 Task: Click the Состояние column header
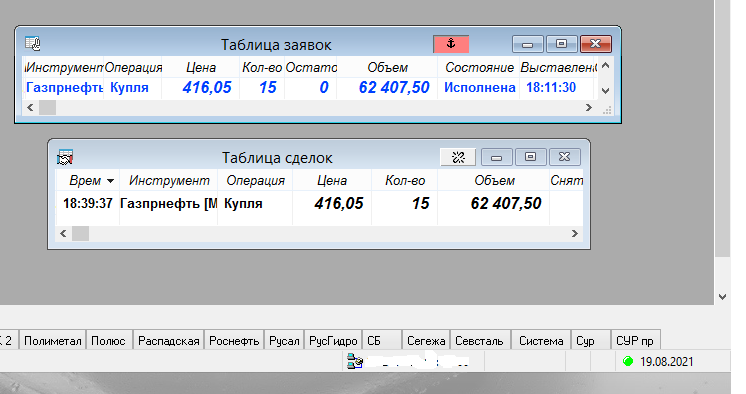(479, 68)
